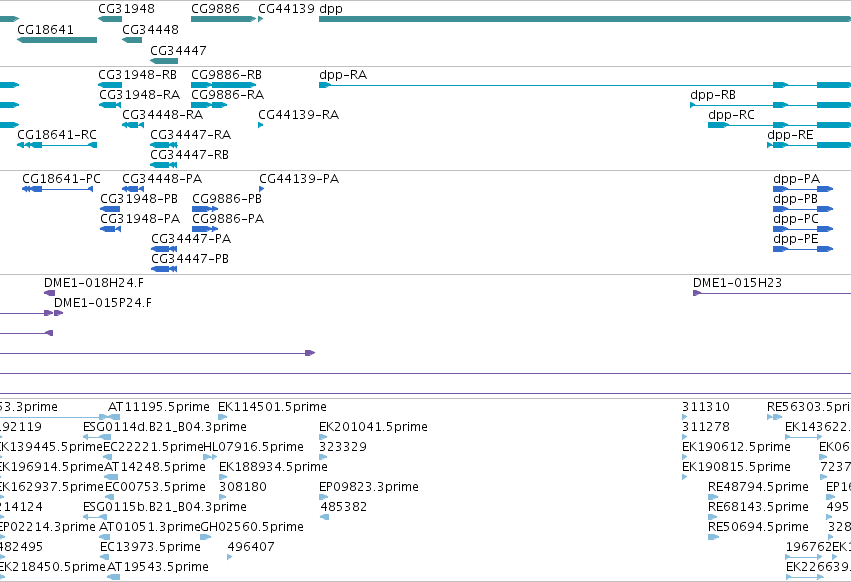
Task: Click the CG34447-RB transcript label
Action: tap(189, 155)
